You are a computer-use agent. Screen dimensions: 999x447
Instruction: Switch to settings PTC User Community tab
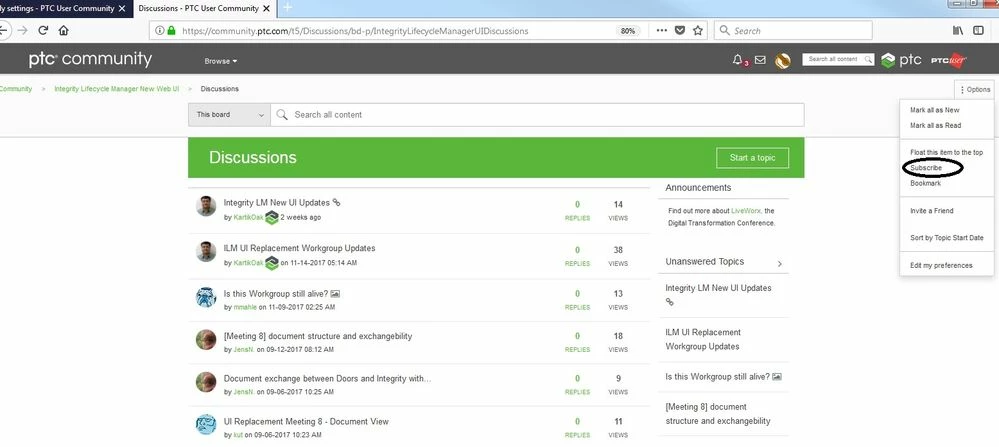click(56, 9)
